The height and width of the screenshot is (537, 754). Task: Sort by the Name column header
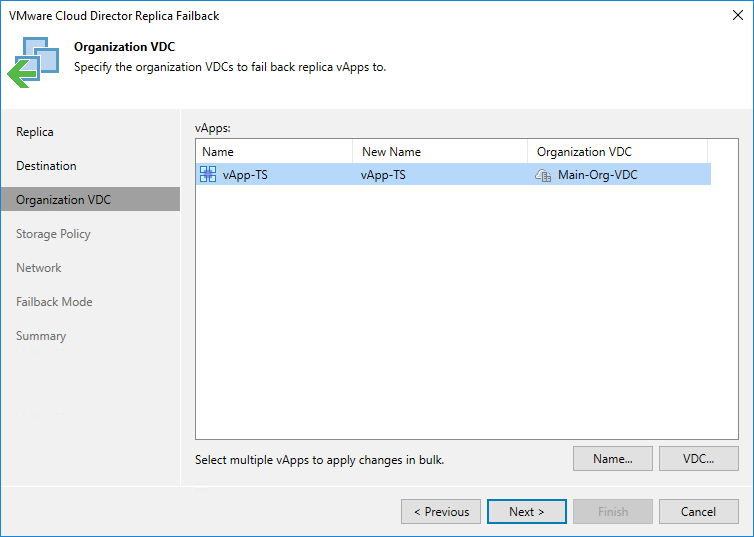pyautogui.click(x=275, y=152)
